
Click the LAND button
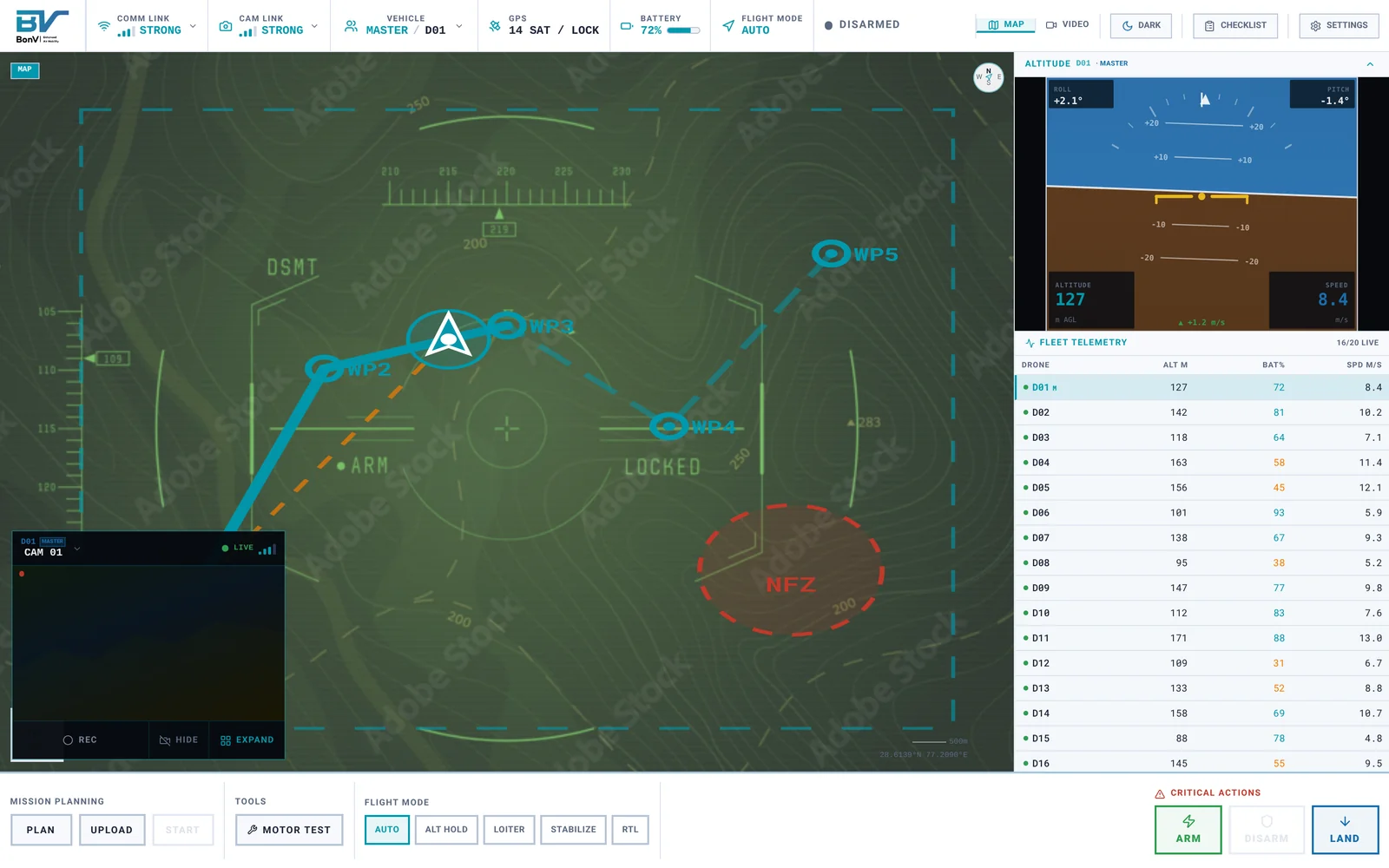(x=1345, y=830)
